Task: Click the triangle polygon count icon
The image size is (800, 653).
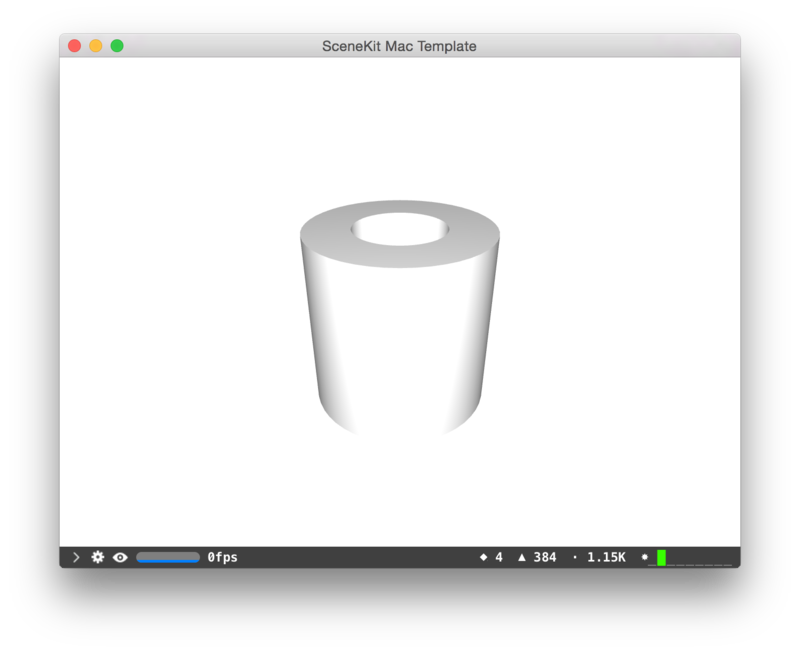Action: pyautogui.click(x=521, y=558)
